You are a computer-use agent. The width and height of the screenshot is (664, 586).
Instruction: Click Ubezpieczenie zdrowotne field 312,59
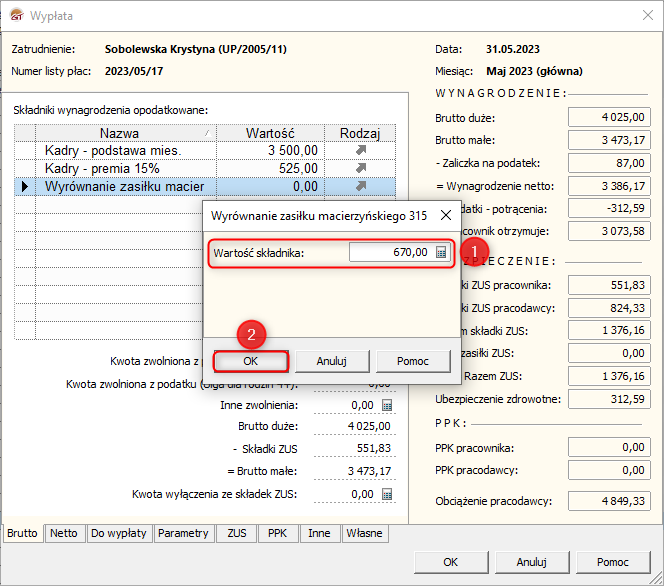[x=609, y=399]
